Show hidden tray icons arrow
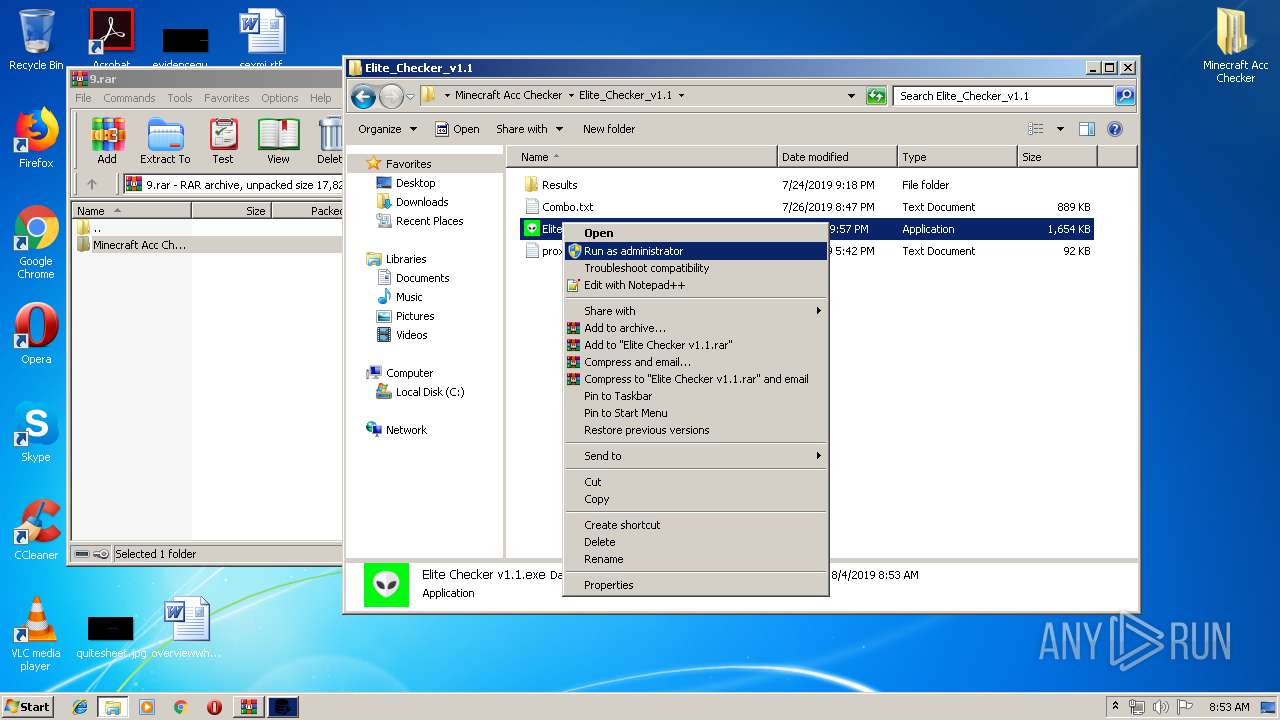 (1115, 707)
